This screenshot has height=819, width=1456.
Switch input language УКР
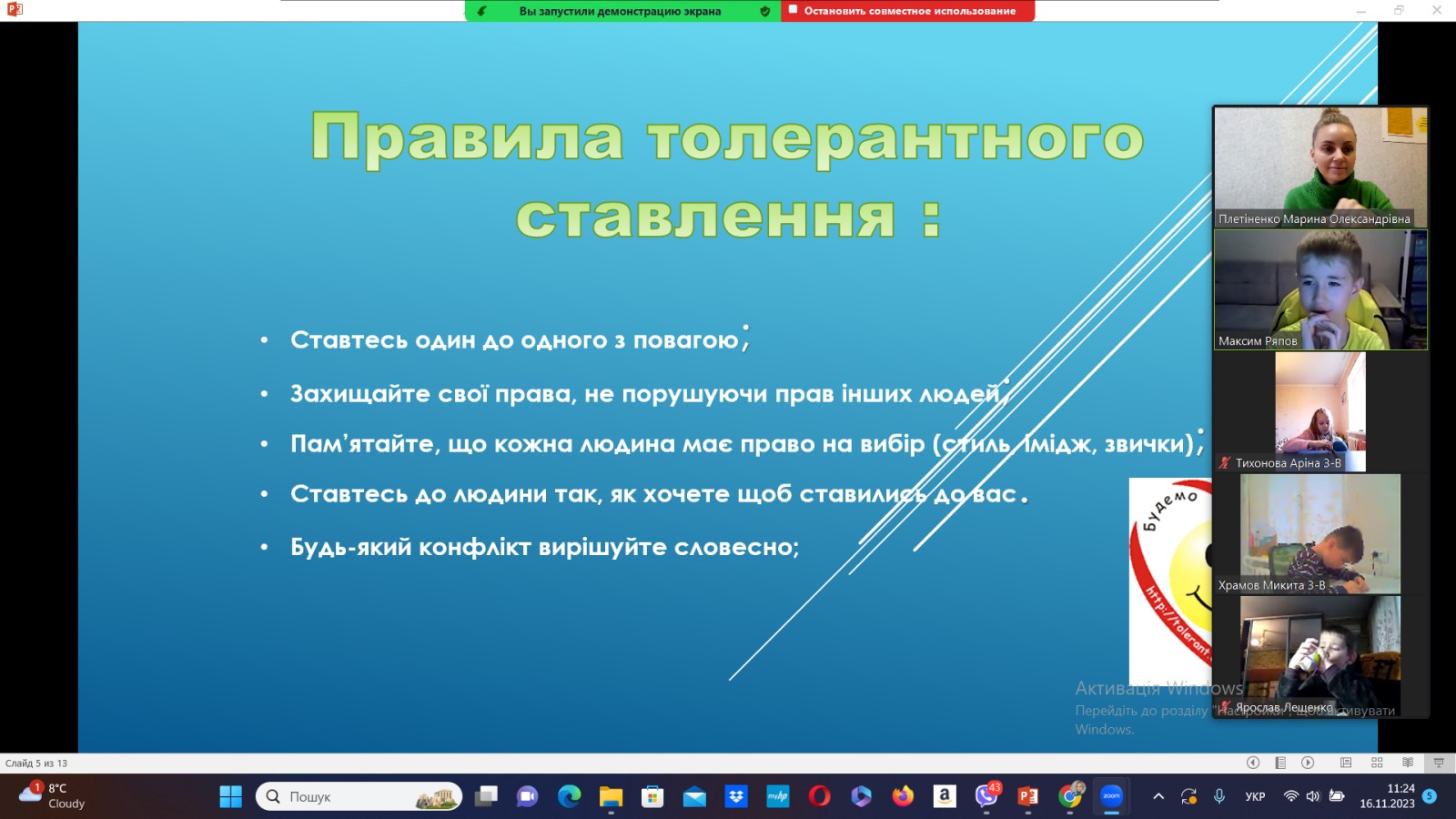[1255, 796]
